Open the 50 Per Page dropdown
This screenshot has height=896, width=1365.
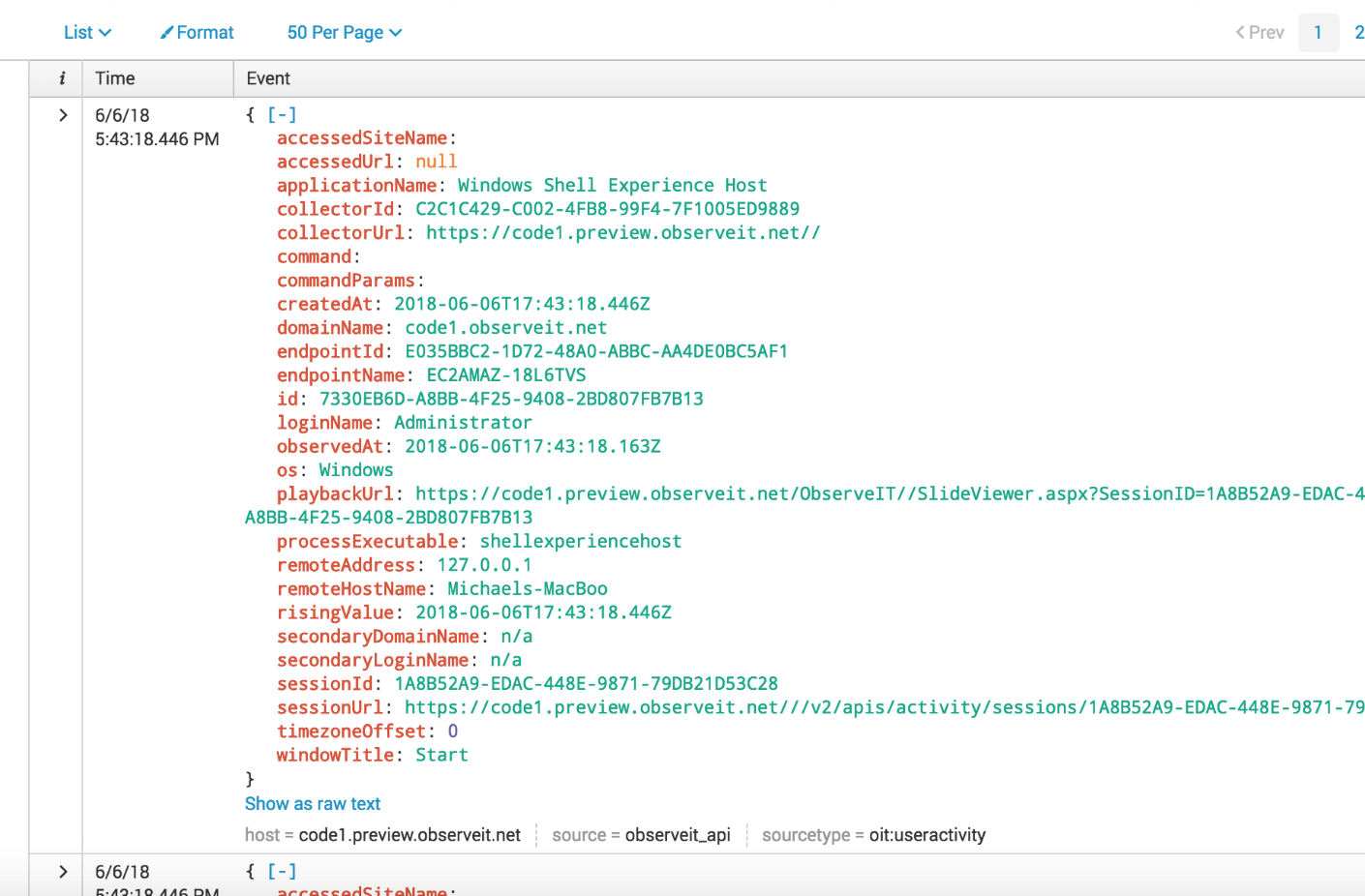[x=344, y=33]
